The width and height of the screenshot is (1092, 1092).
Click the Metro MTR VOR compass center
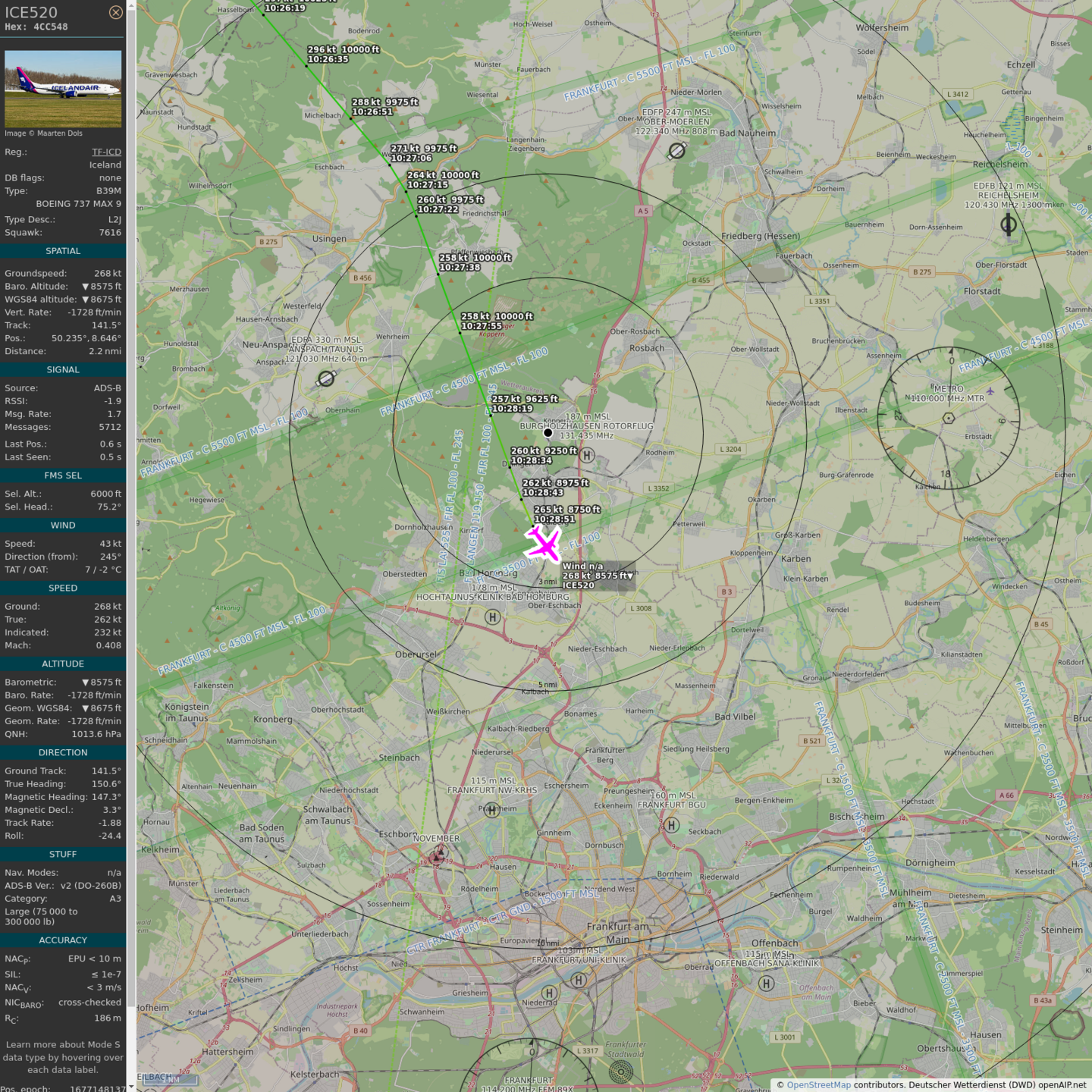click(948, 418)
